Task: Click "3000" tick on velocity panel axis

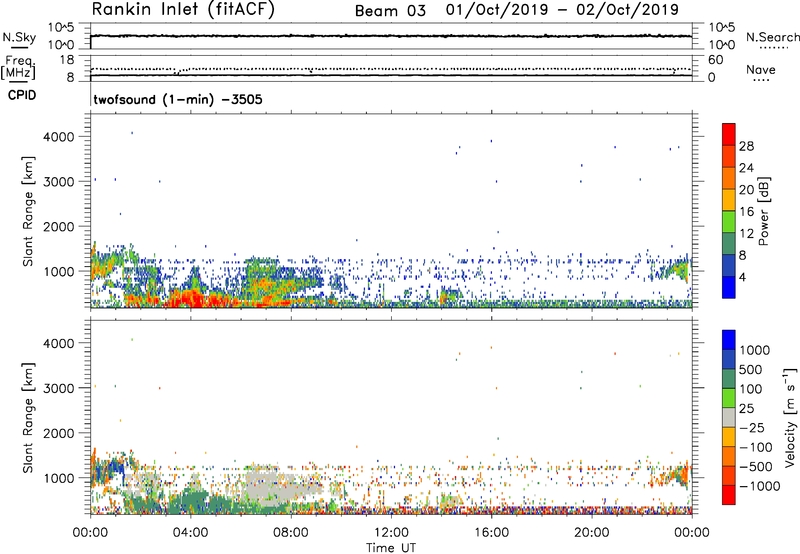Action: [x=59, y=388]
